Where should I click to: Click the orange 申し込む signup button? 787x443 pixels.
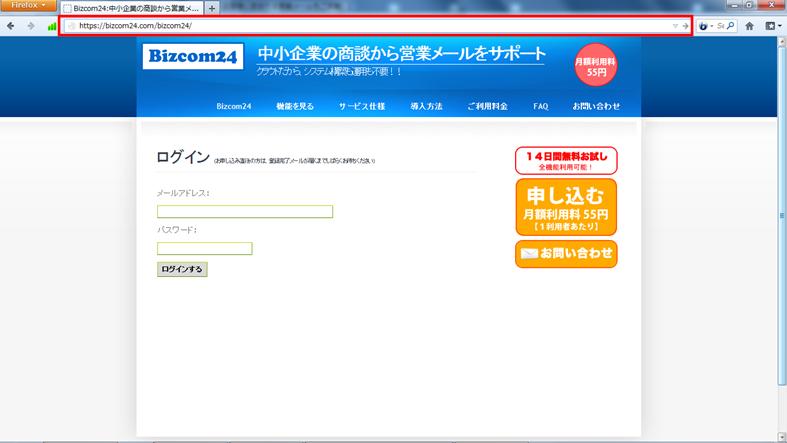coord(566,207)
